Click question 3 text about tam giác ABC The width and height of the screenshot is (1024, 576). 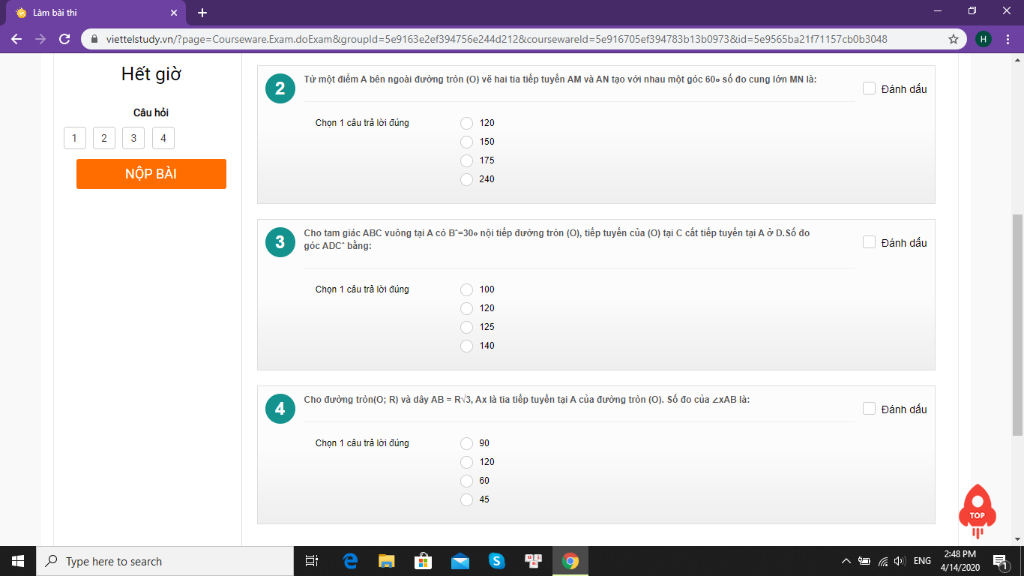(557, 239)
